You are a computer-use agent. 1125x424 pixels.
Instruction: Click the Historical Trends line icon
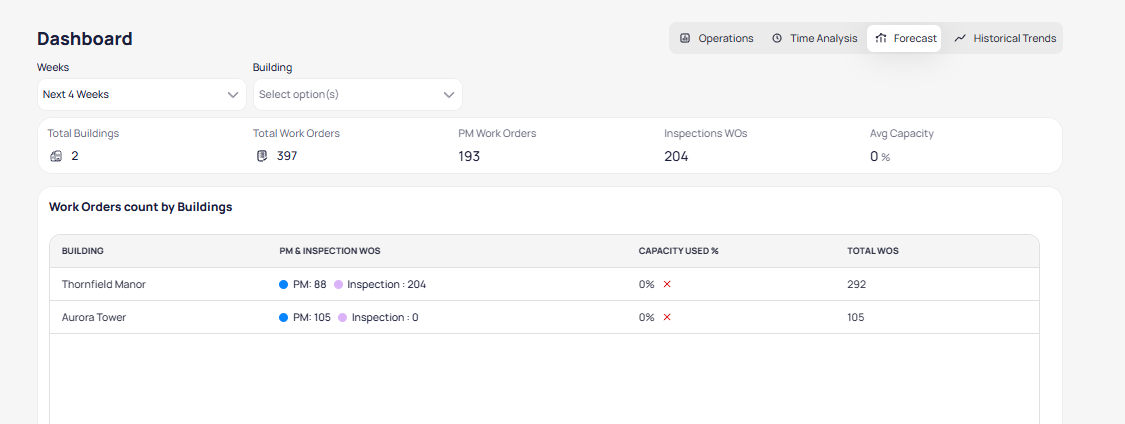click(960, 39)
